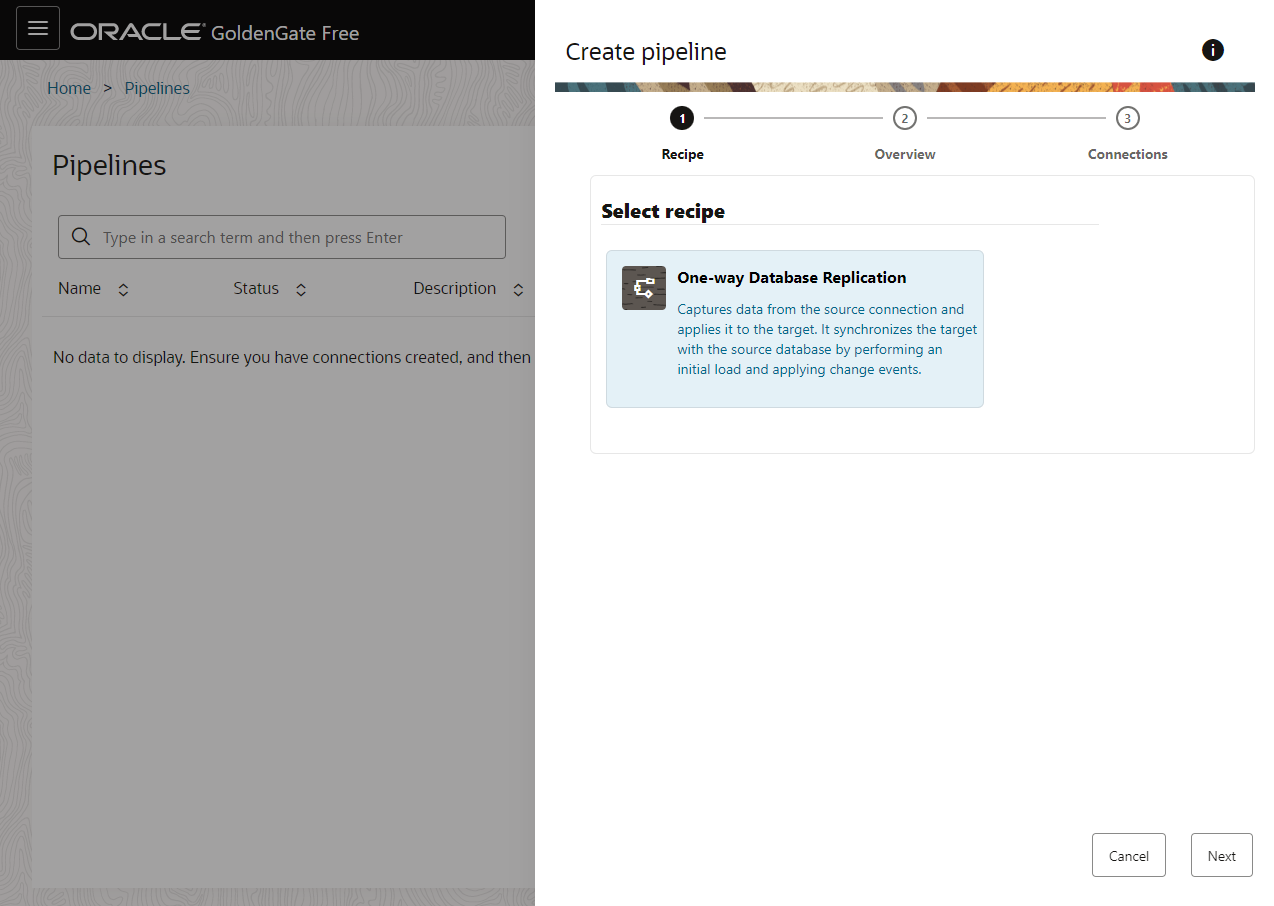
Task: Open the info icon in Create pipeline
Action: point(1212,50)
